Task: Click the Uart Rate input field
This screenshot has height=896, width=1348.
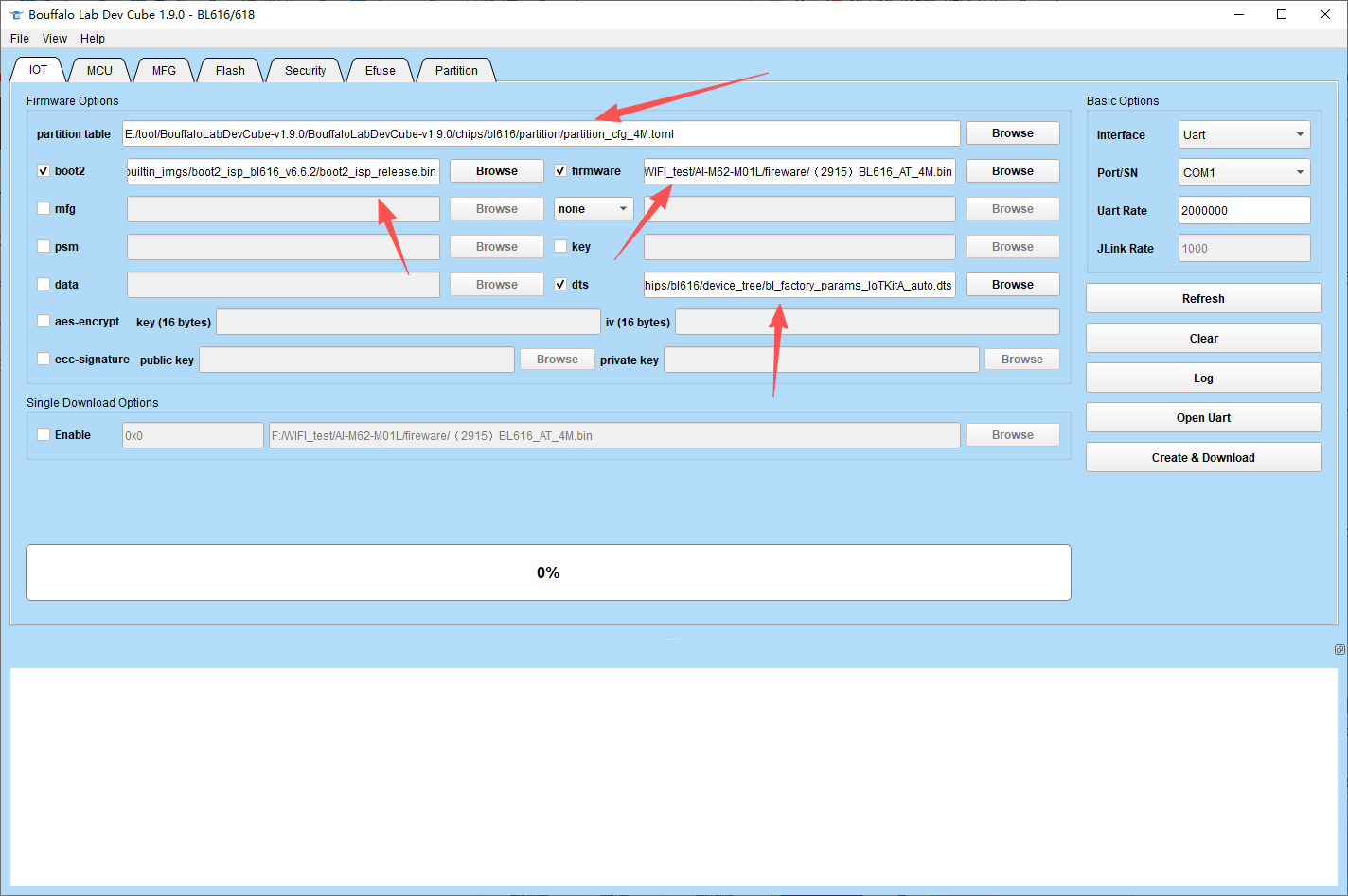Action: pyautogui.click(x=1244, y=210)
